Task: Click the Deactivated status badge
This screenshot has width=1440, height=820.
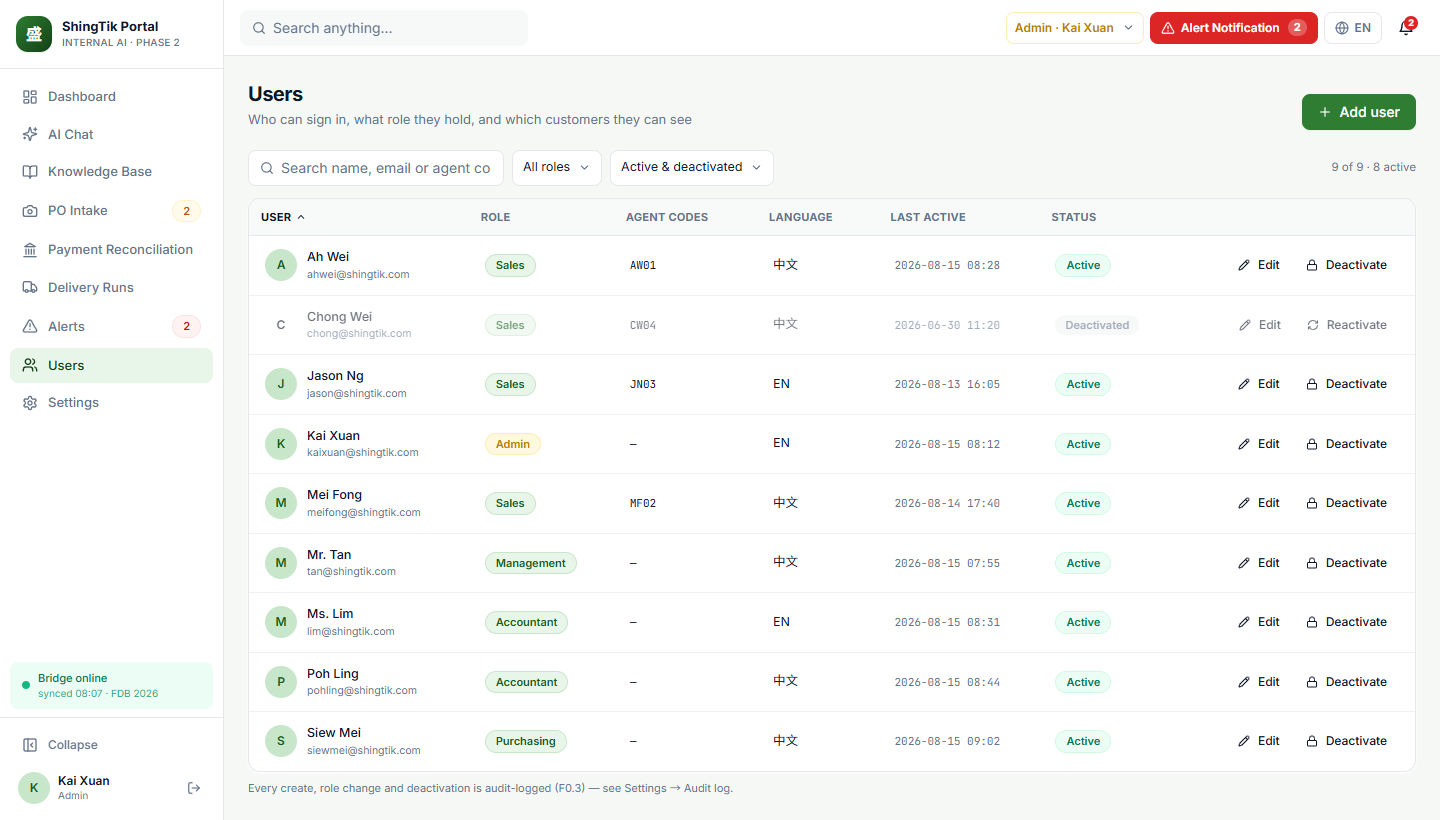Action: coord(1097,325)
